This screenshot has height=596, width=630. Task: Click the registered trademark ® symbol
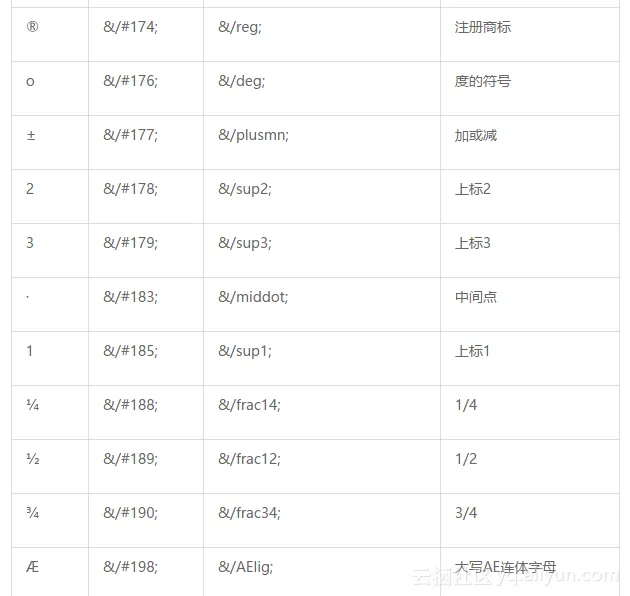coord(31,27)
